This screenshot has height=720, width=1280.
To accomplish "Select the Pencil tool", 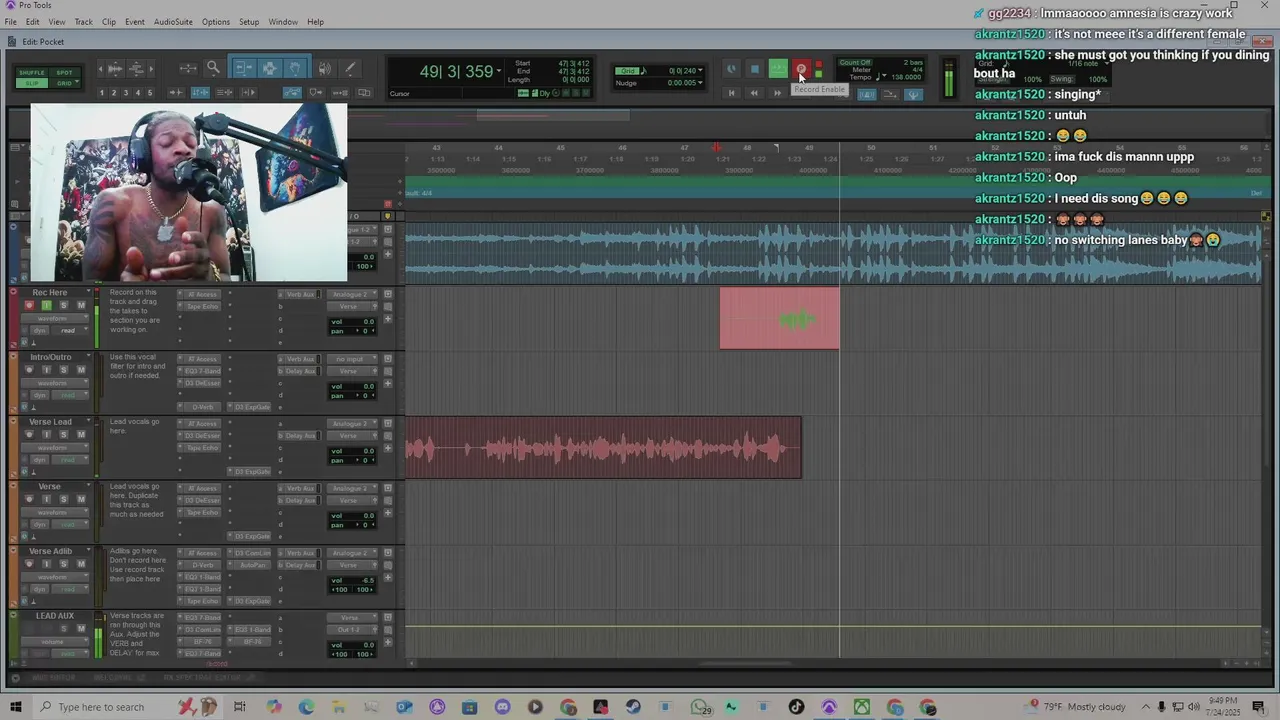I will tap(350, 69).
